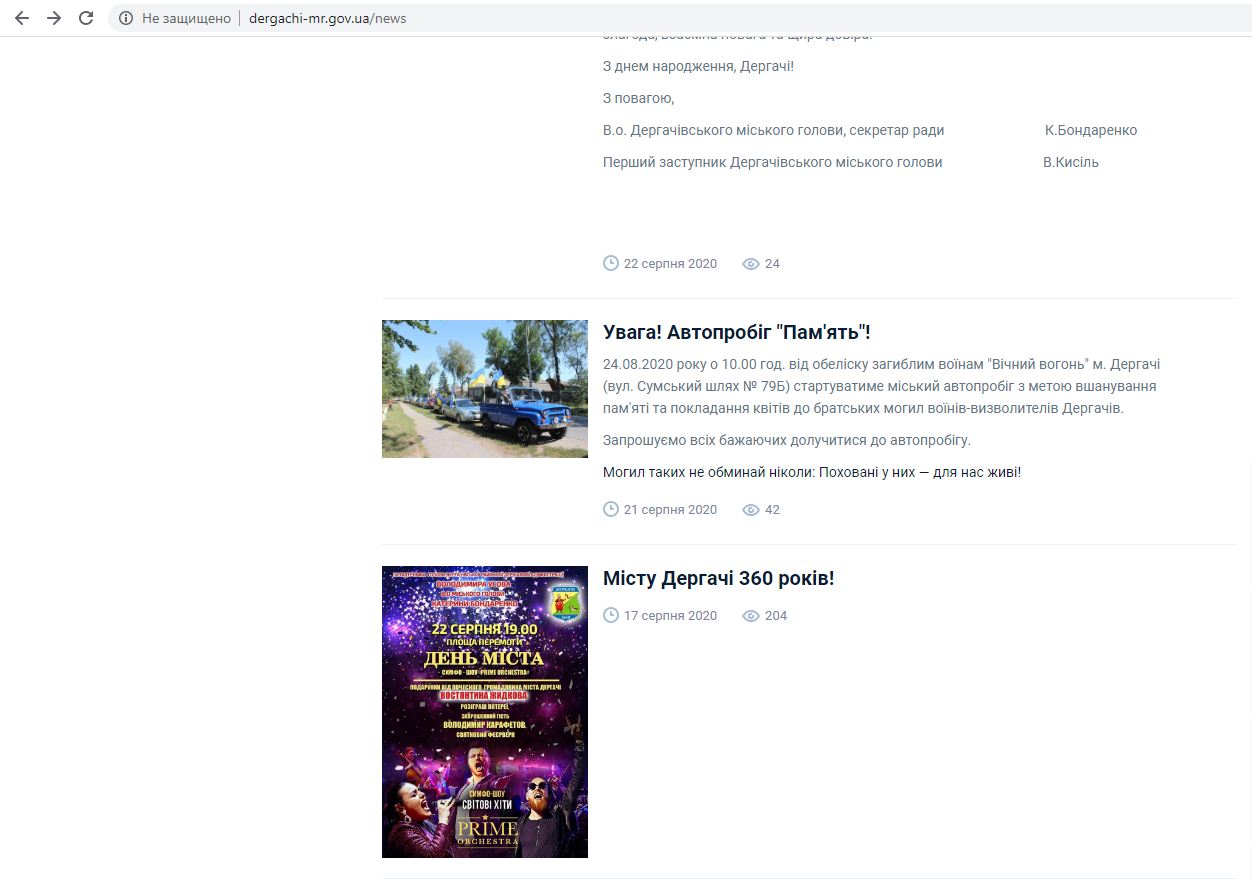Click the Запрошуємо всіх бажаючих paragraph
Screen dimensions: 1252x879
[786, 440]
